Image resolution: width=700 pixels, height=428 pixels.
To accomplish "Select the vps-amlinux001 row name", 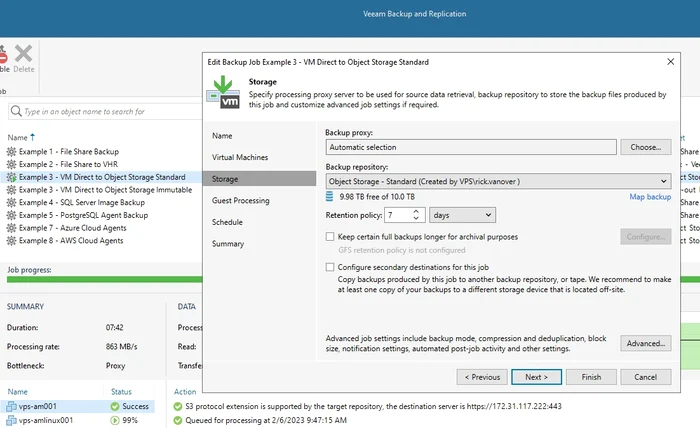I will point(46,420).
